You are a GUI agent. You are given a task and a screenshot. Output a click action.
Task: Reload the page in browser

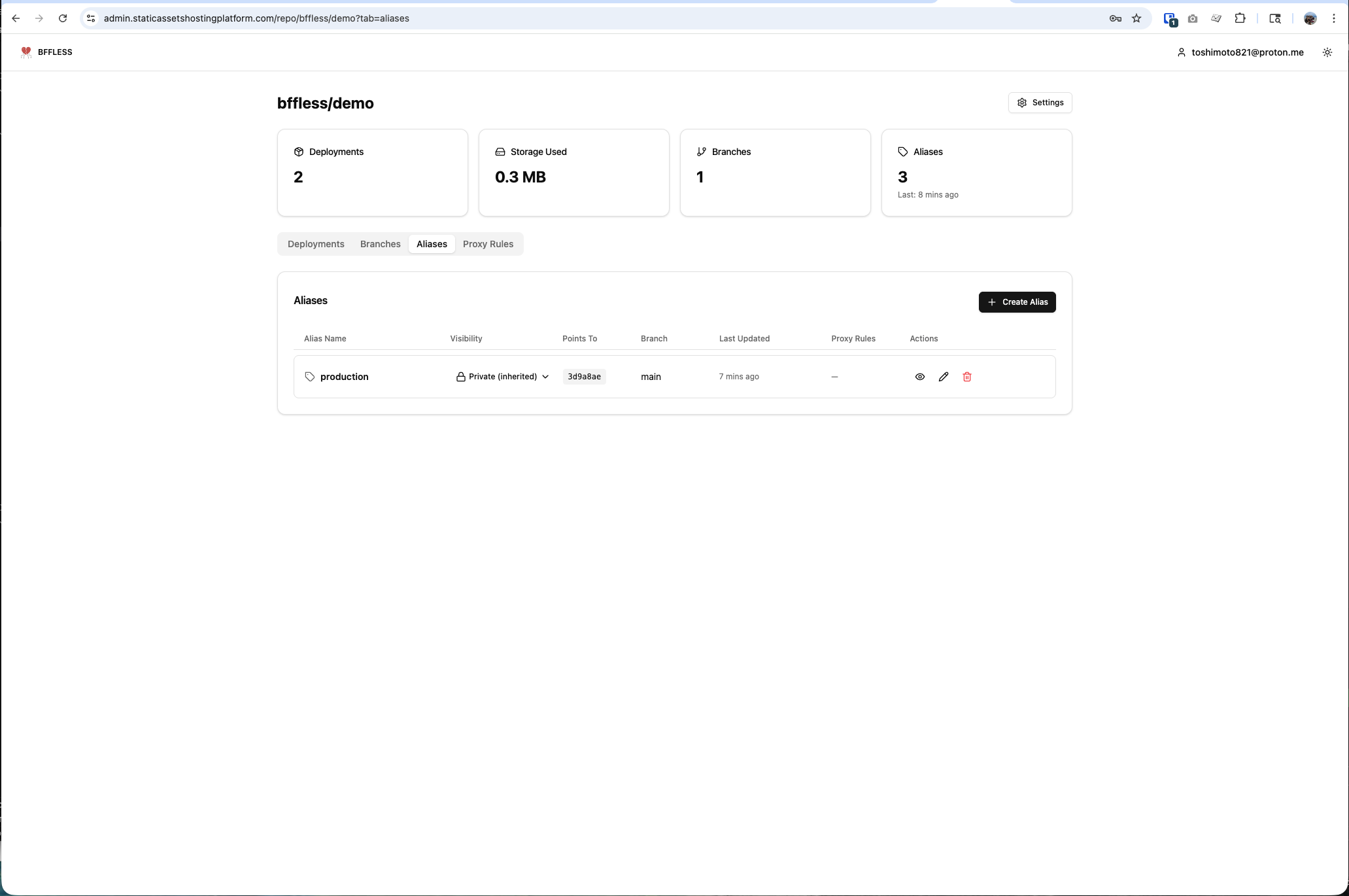[63, 18]
